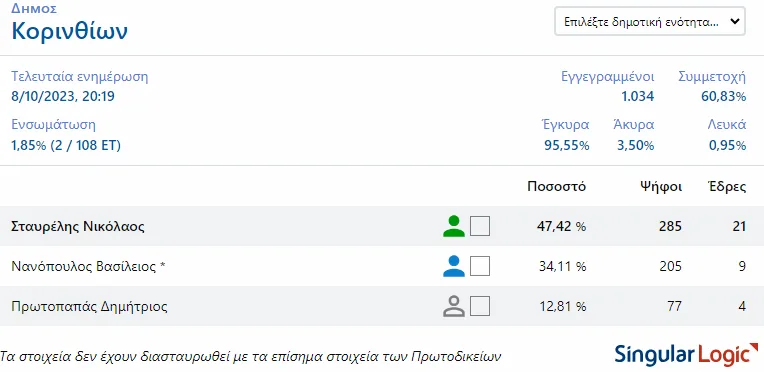Click the blue person icon for Νανόπουλος Βασίλειος
Image resolution: width=764 pixels, height=372 pixels.
point(454,266)
